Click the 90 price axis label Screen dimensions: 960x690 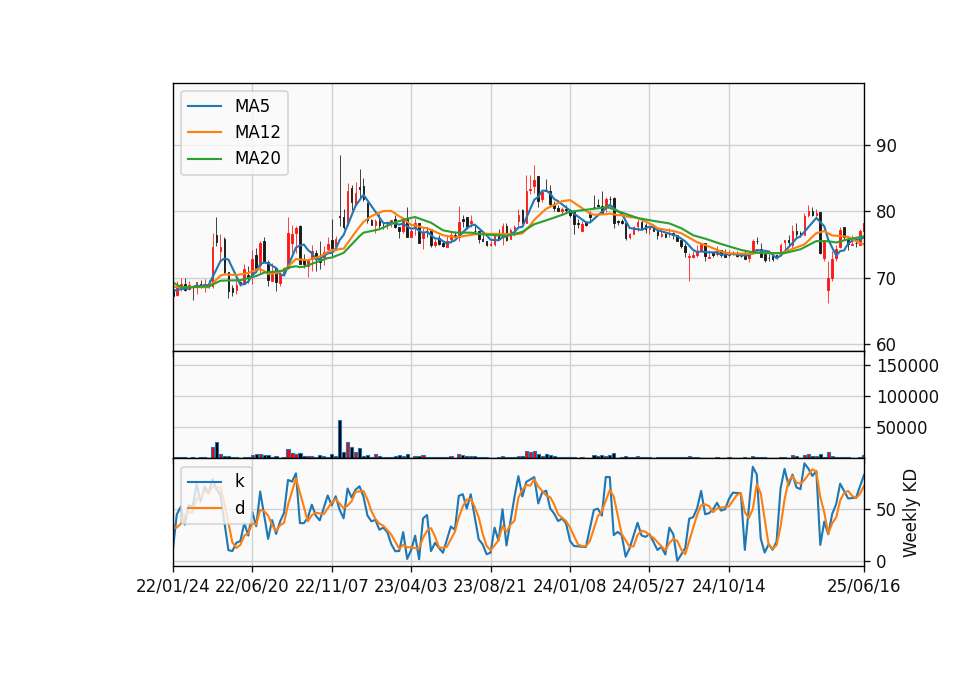(x=886, y=146)
